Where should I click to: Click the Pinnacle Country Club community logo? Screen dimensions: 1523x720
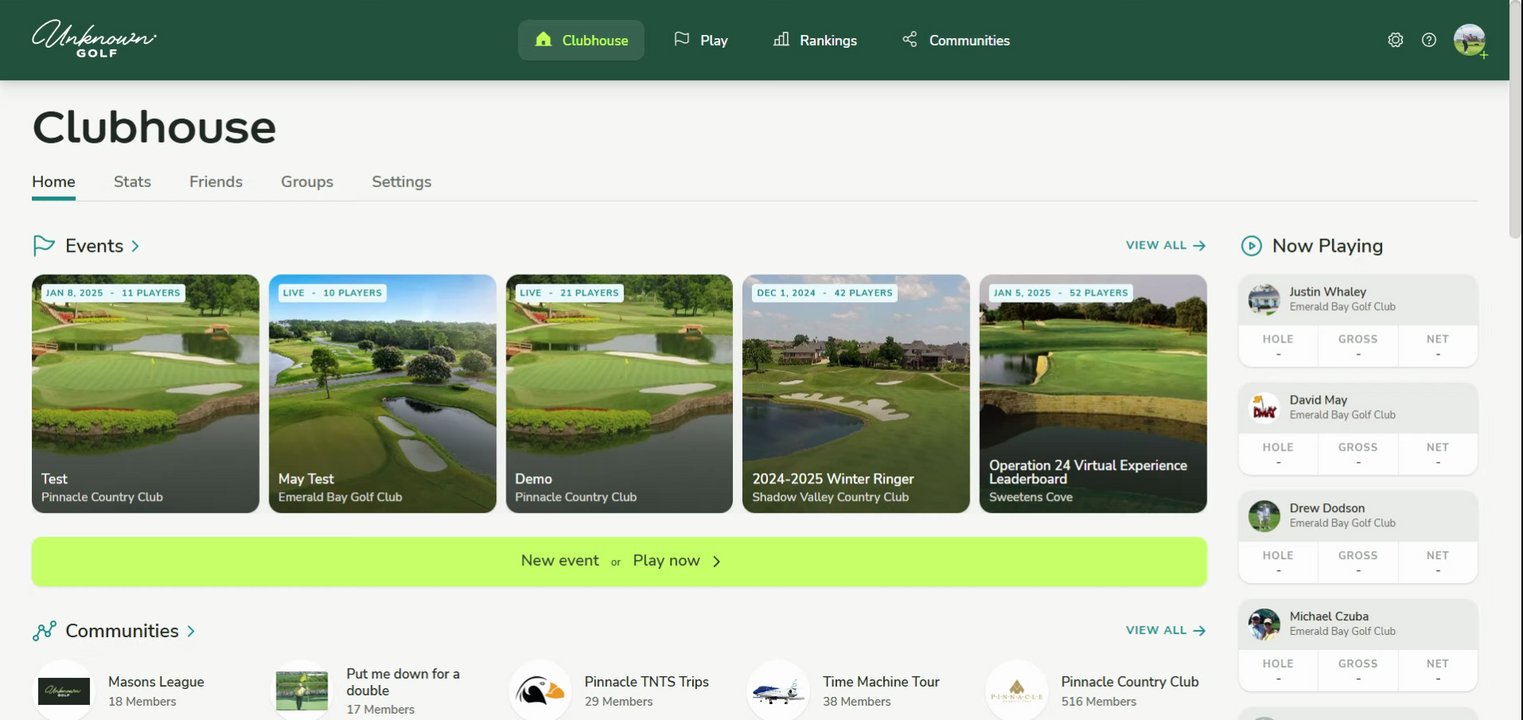tap(1016, 691)
